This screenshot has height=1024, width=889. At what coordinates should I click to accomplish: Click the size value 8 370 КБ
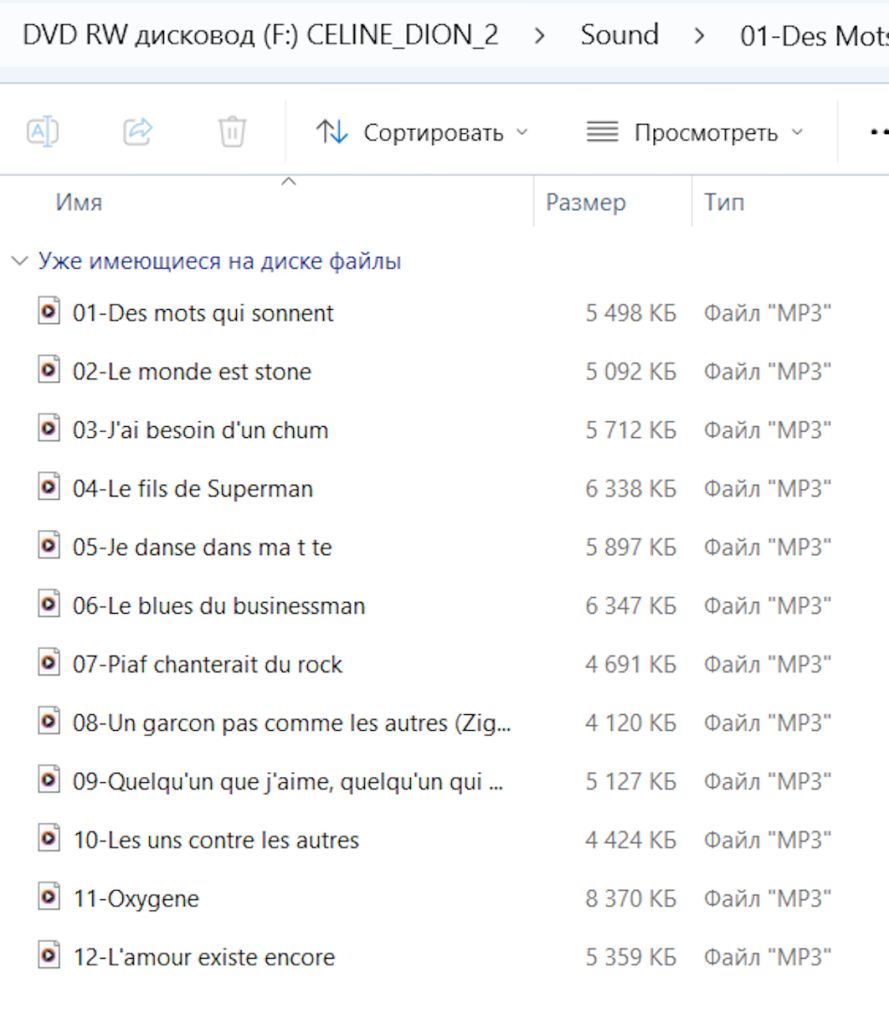click(630, 899)
